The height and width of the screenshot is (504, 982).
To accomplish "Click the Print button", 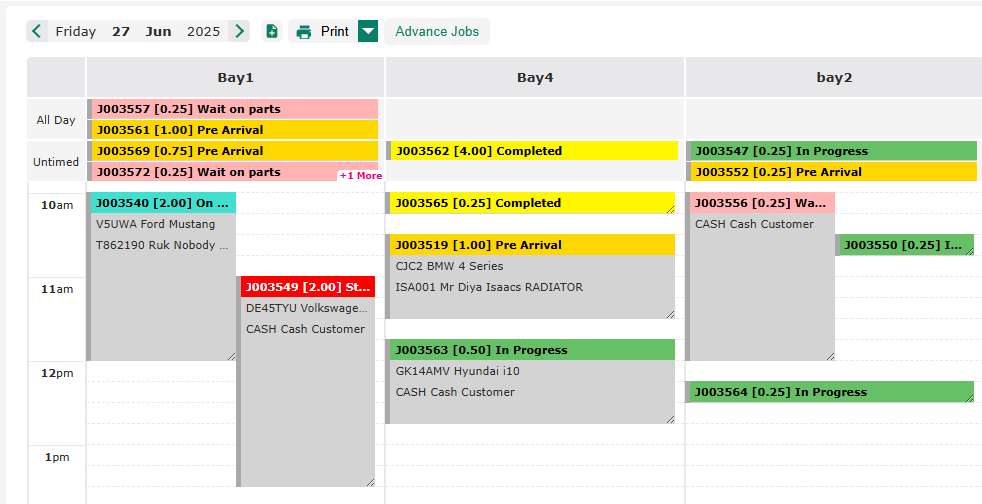I will (x=323, y=31).
